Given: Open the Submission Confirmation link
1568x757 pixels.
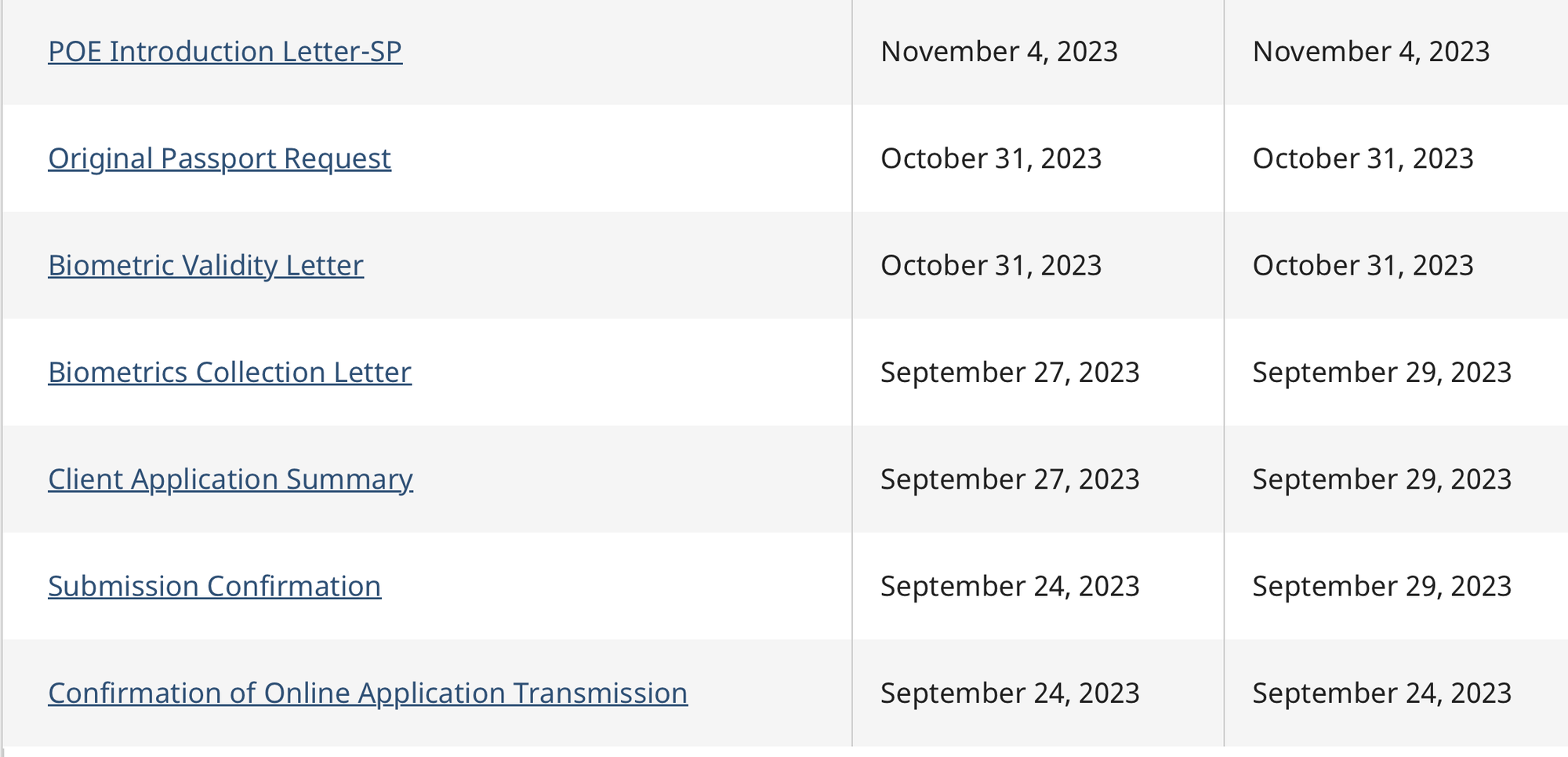Looking at the screenshot, I should point(215,587).
